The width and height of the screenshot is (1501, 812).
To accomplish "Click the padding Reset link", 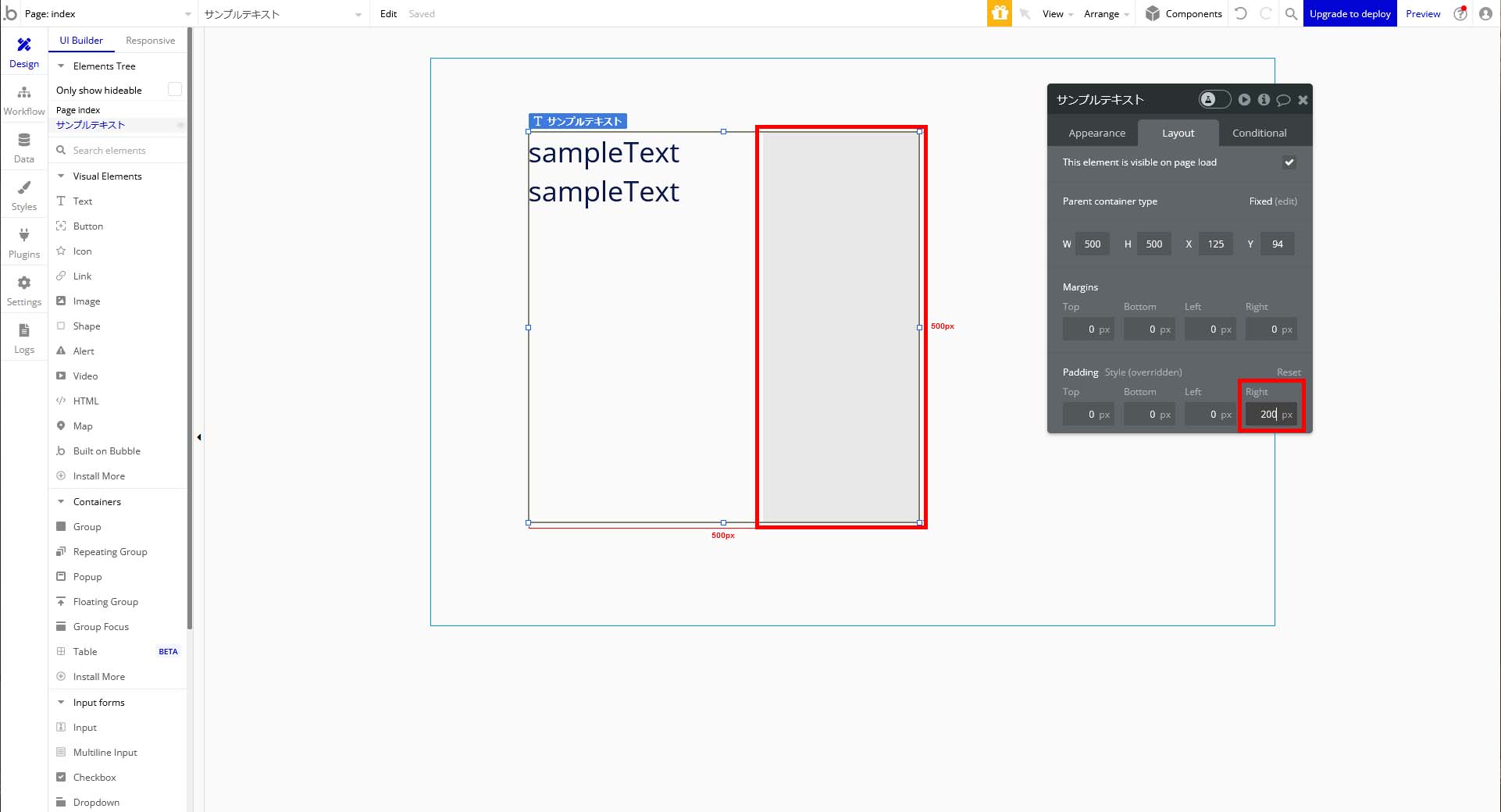I will click(1289, 372).
